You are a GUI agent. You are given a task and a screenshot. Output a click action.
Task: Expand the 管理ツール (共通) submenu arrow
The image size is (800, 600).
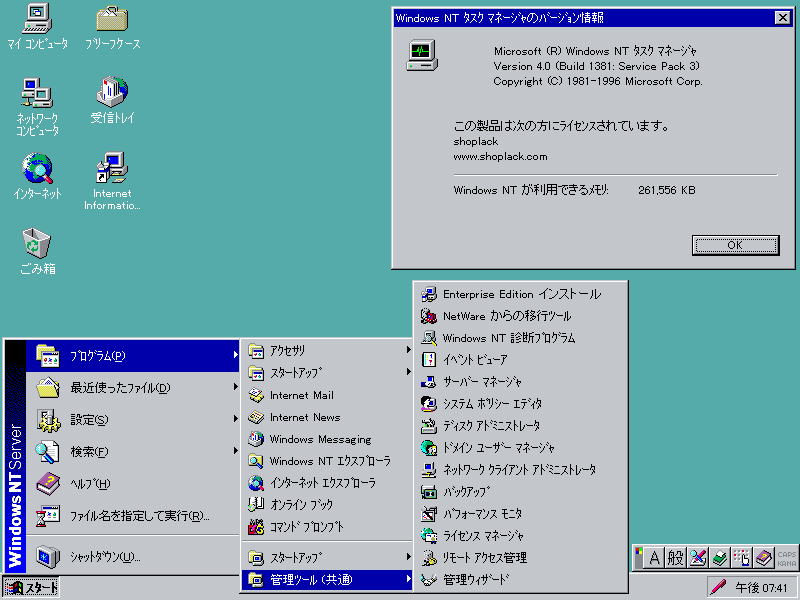click(x=408, y=579)
